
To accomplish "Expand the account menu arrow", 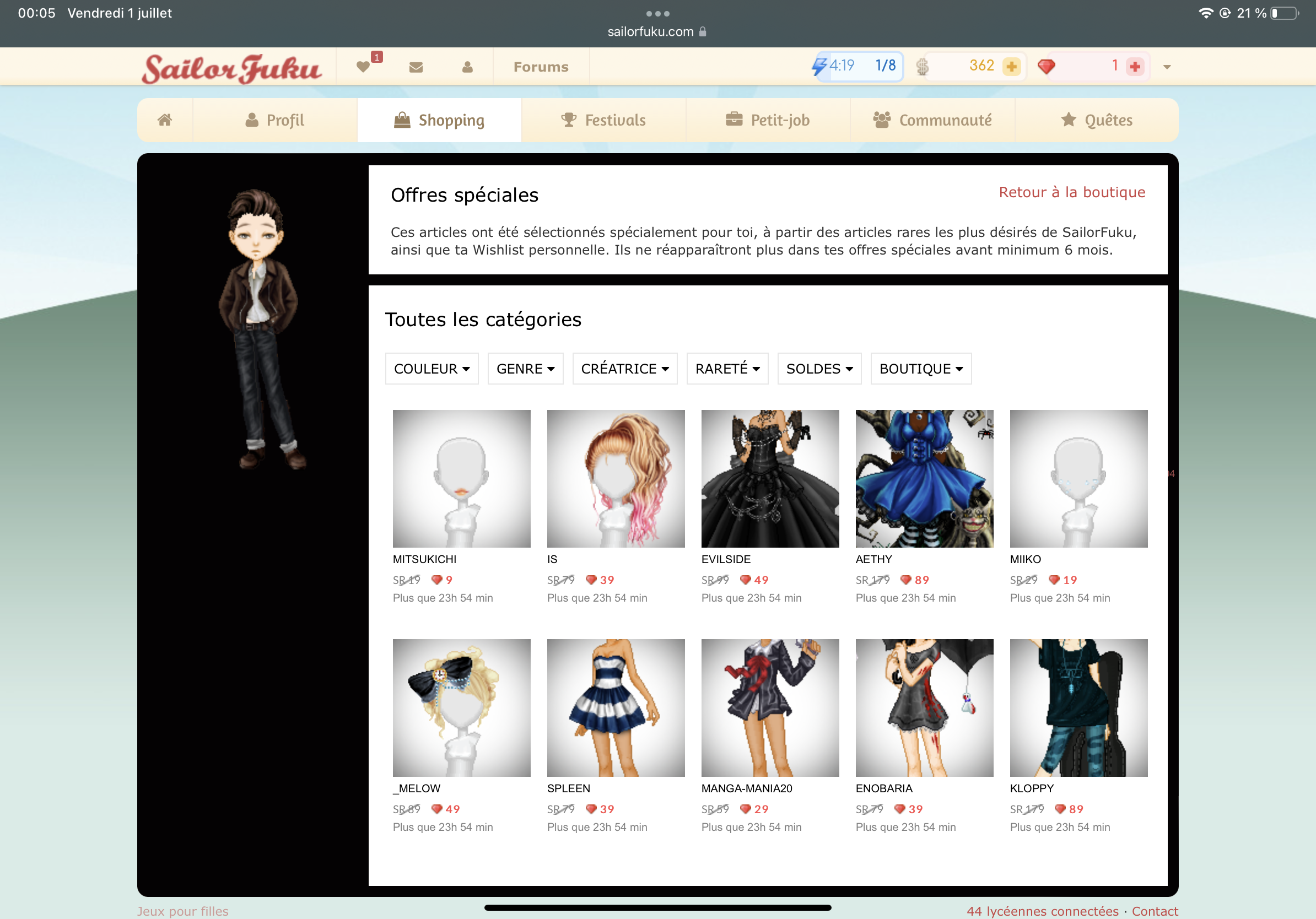I will [x=1167, y=67].
